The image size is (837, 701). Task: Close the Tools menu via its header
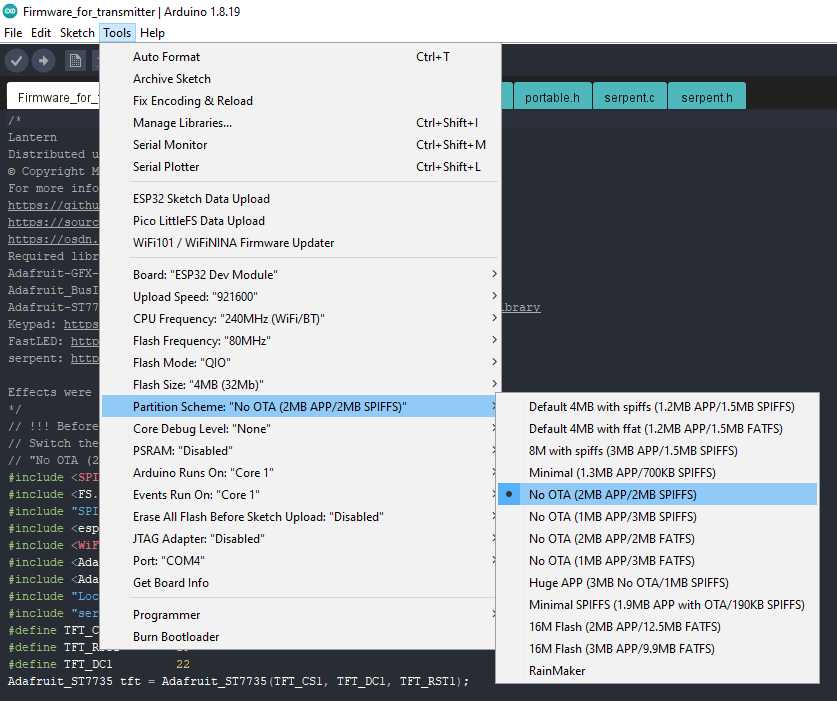tap(117, 33)
